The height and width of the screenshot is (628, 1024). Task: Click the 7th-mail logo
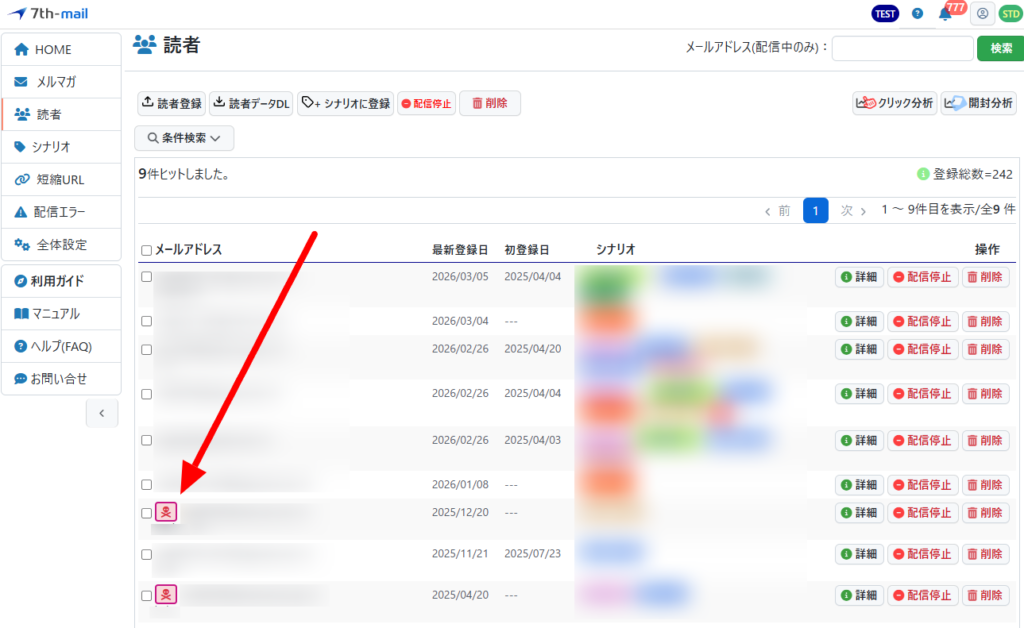point(47,14)
